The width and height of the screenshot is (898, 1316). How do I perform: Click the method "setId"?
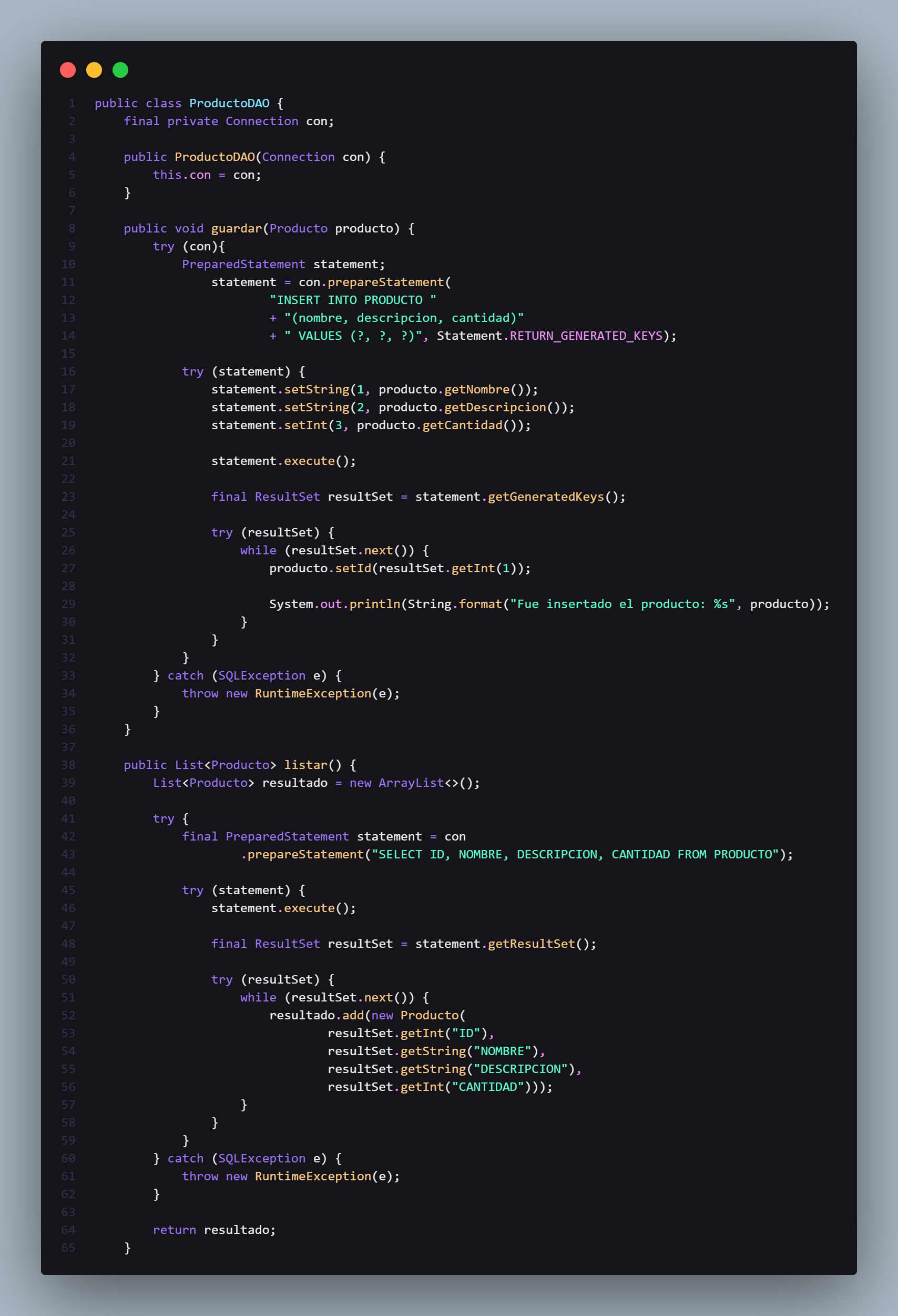point(353,569)
